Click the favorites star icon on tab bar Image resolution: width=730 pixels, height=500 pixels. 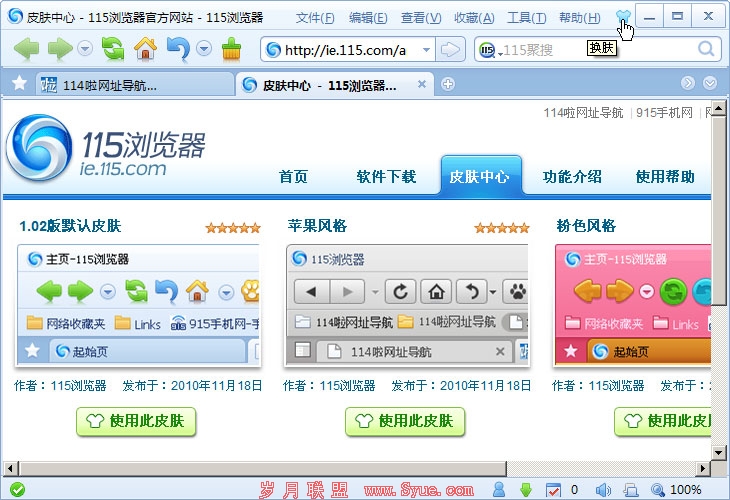click(x=20, y=83)
